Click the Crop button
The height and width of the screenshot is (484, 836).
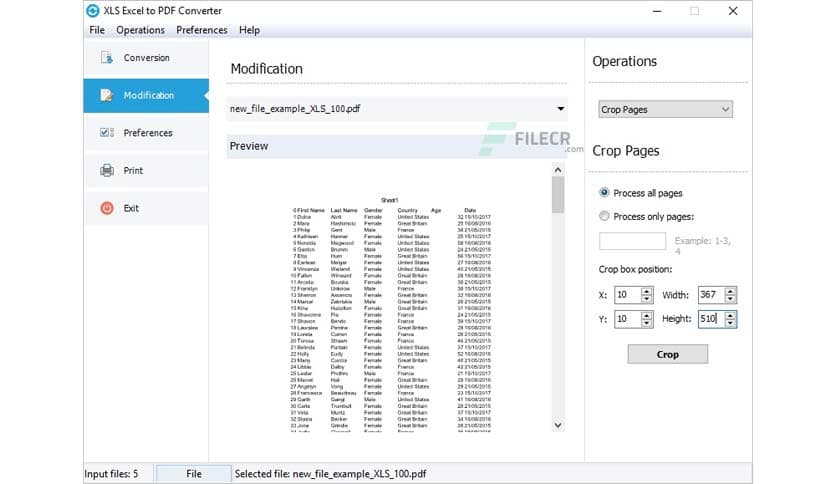[x=668, y=354]
